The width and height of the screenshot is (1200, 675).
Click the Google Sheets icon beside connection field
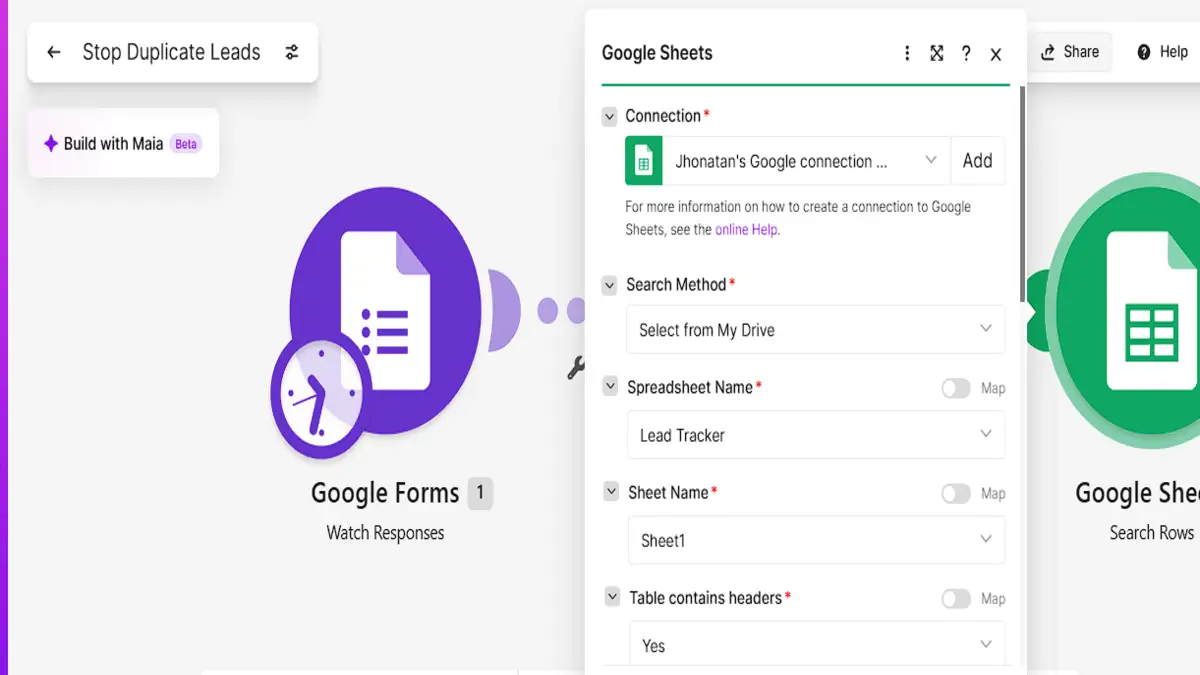(644, 161)
